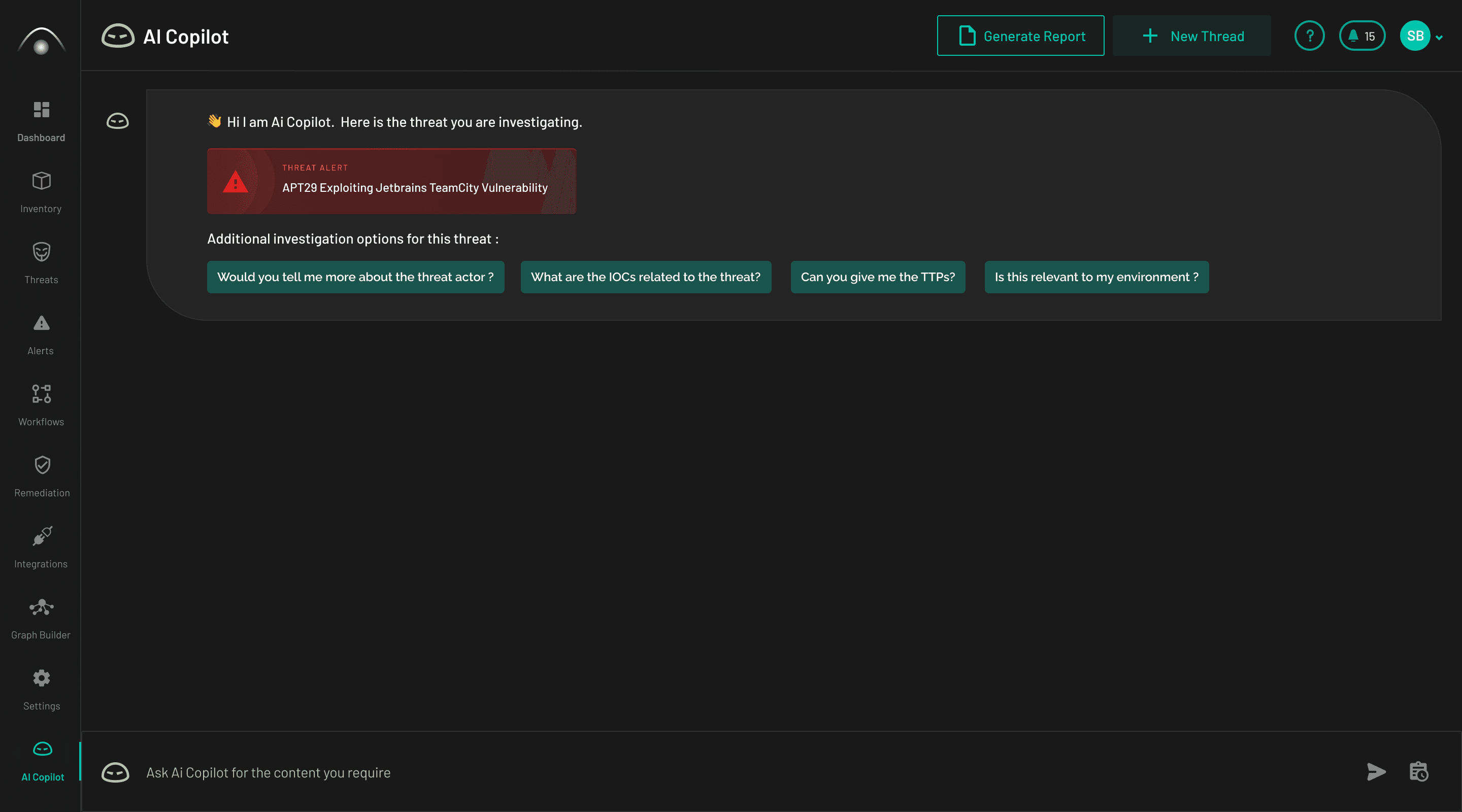Open the Alerts panel
Viewport: 1462px width, 812px height.
pos(41,335)
